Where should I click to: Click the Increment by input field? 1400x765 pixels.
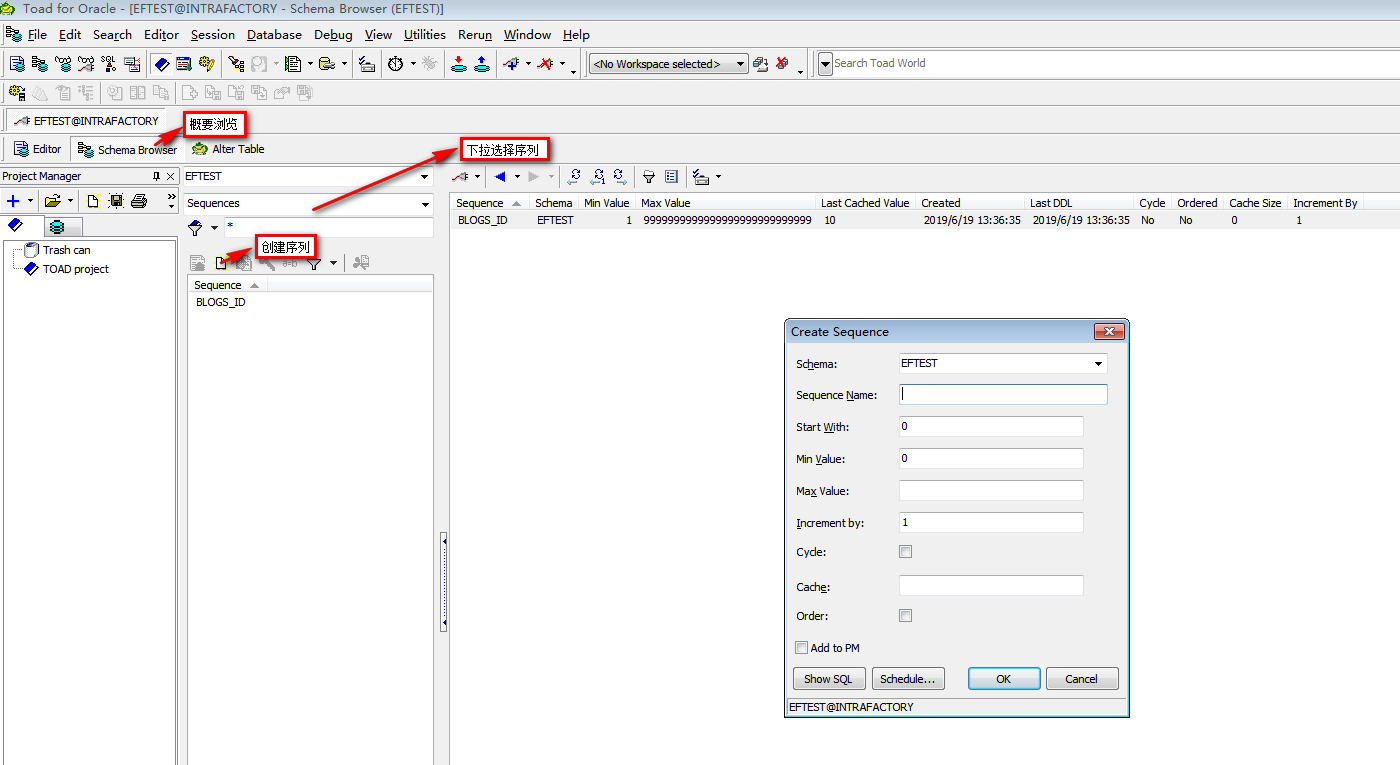[991, 522]
